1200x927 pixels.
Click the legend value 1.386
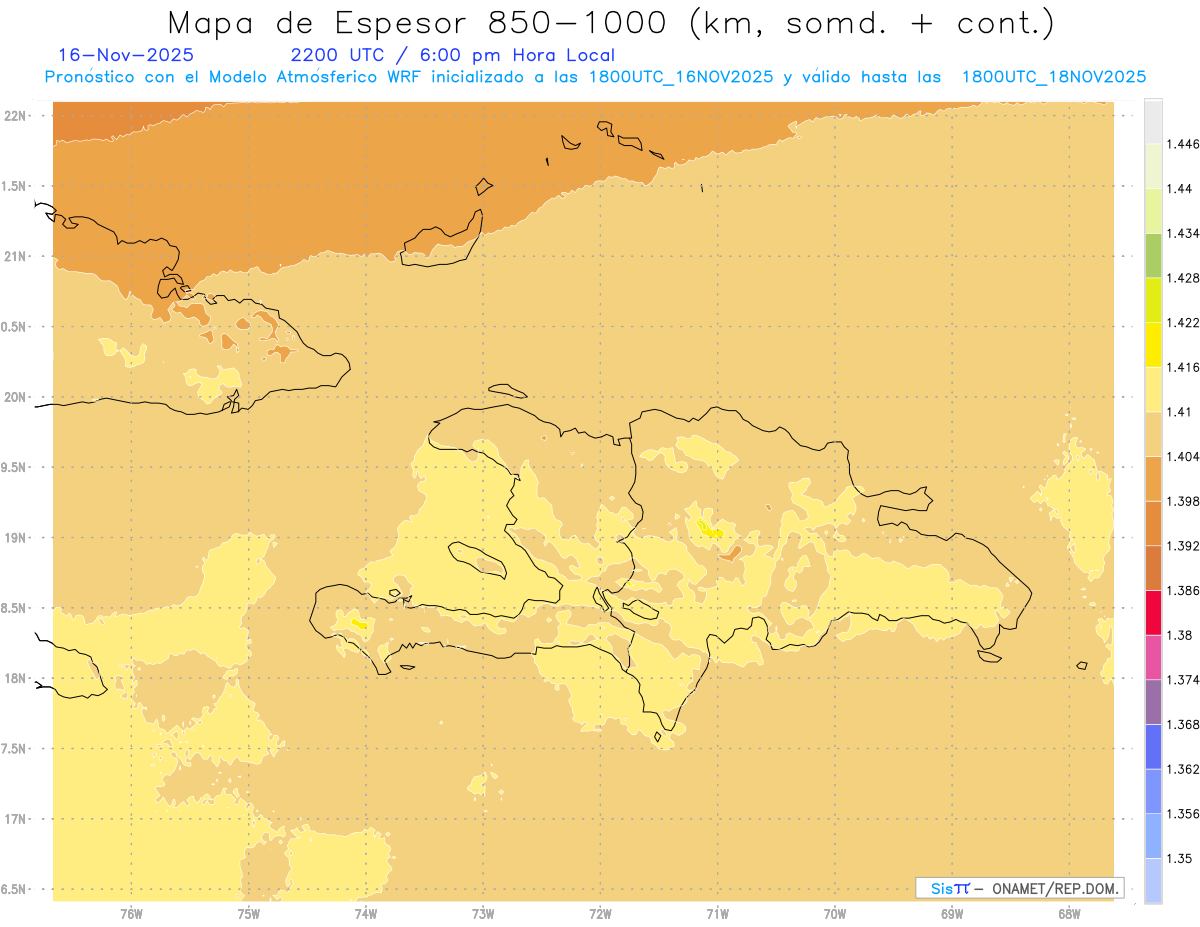(x=1184, y=590)
